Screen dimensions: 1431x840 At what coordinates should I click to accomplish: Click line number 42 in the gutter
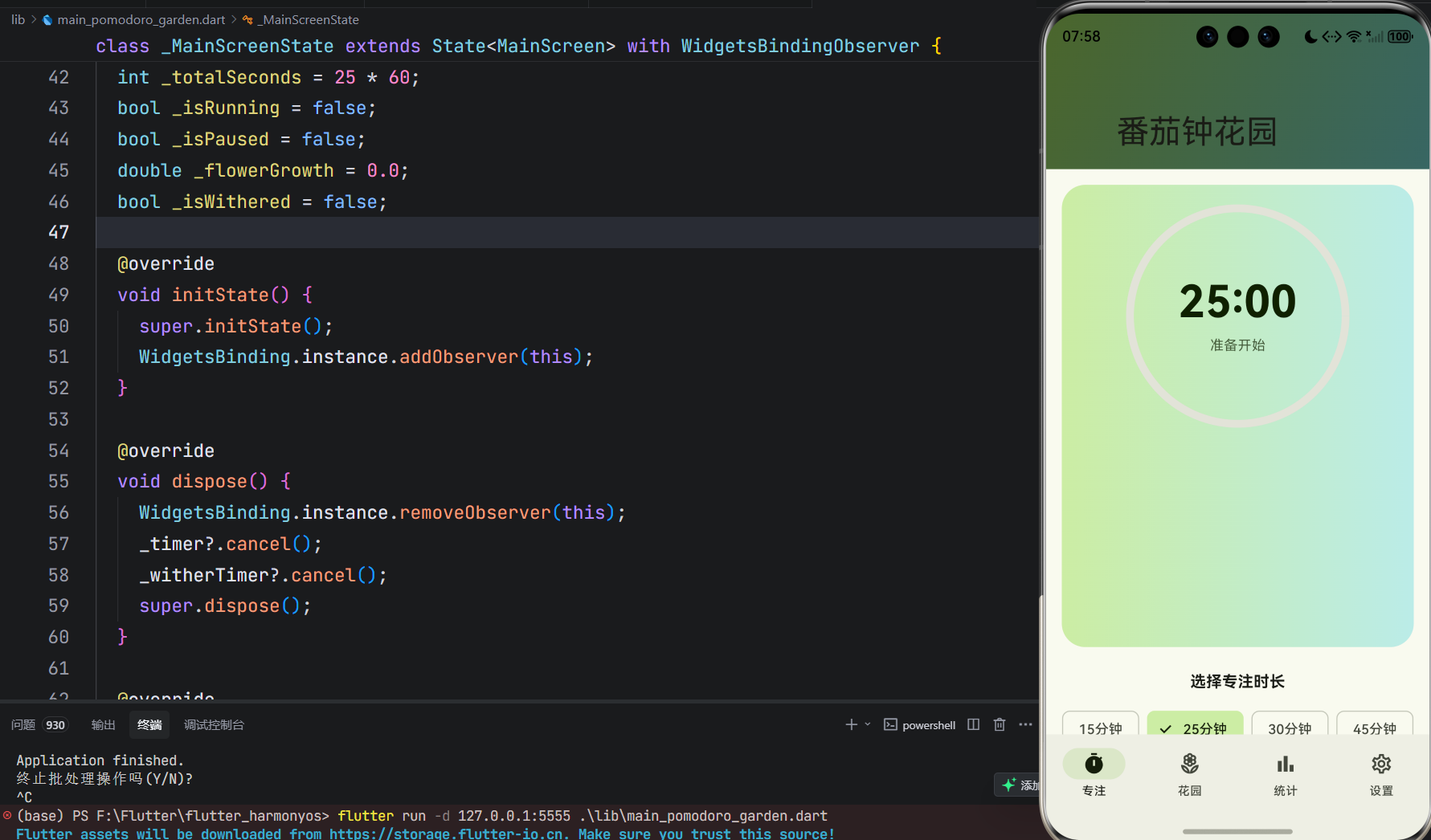click(59, 77)
